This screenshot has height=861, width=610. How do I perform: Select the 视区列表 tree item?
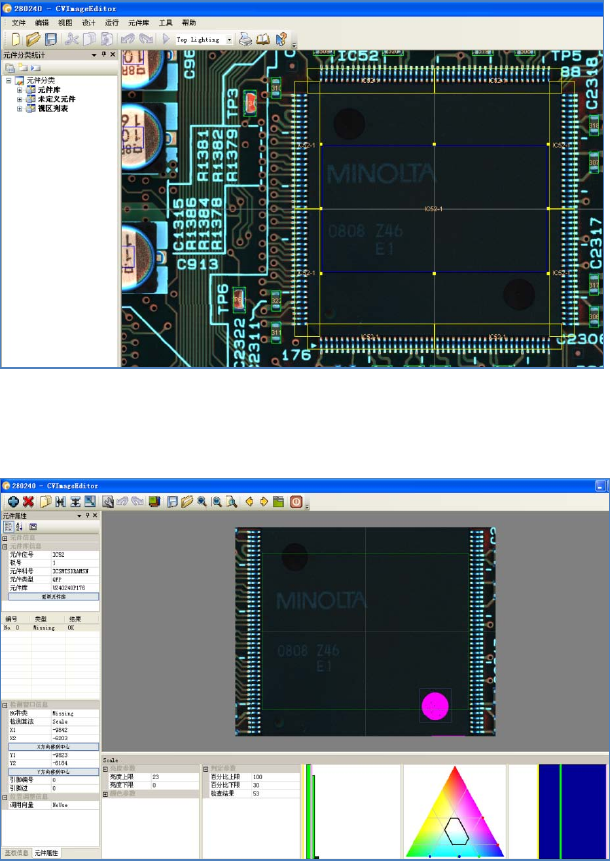pyautogui.click(x=53, y=109)
